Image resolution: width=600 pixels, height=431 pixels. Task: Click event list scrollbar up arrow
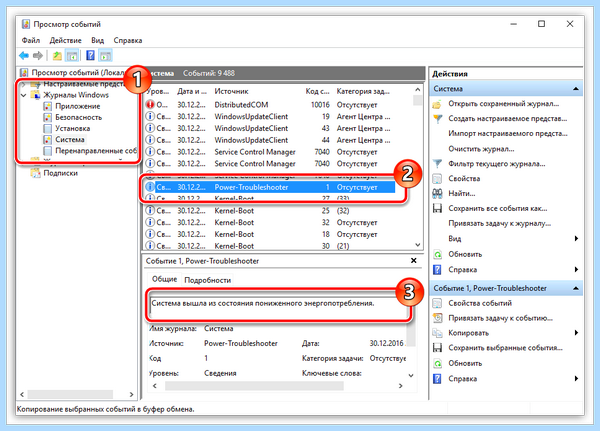(x=417, y=90)
